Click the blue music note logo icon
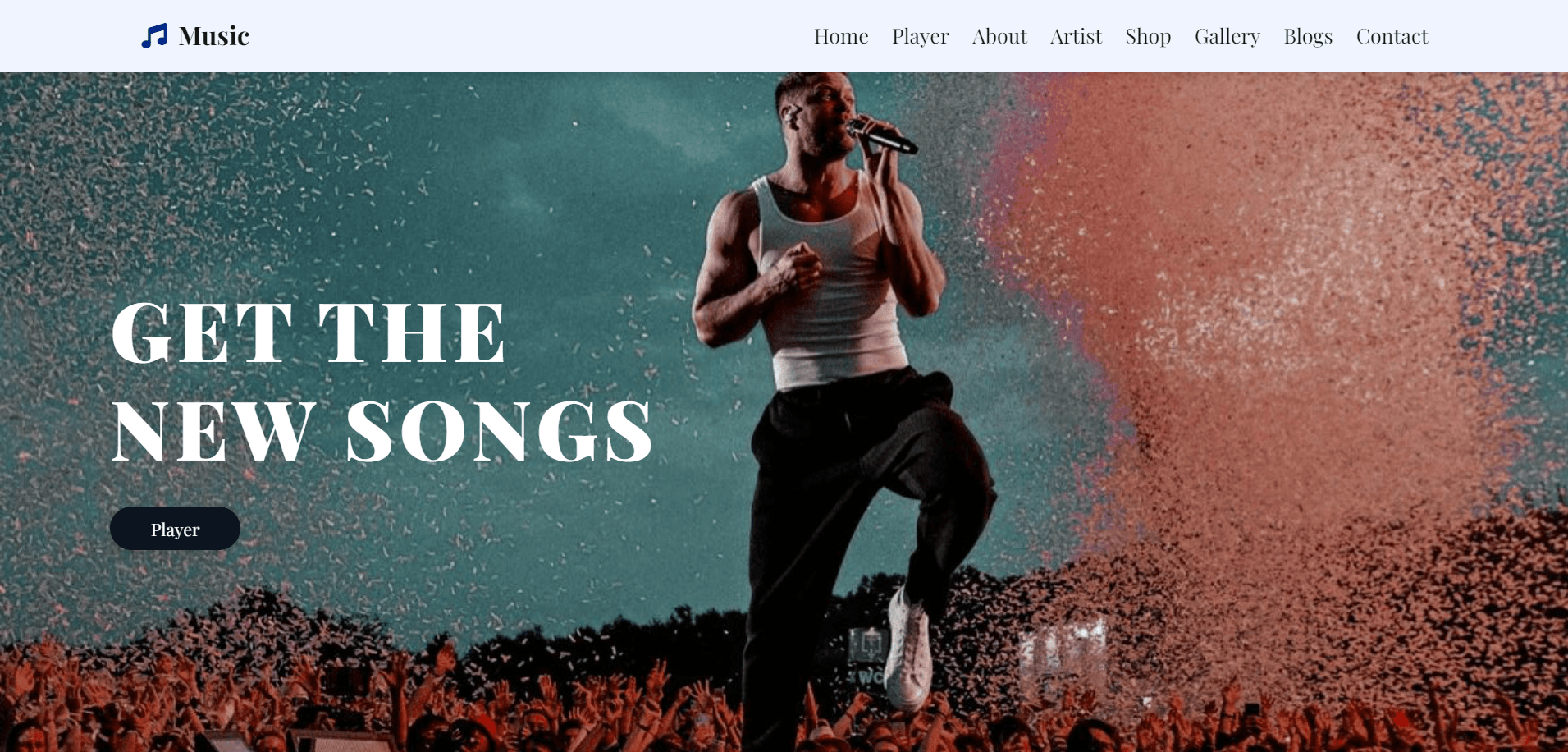1568x752 pixels. point(154,36)
